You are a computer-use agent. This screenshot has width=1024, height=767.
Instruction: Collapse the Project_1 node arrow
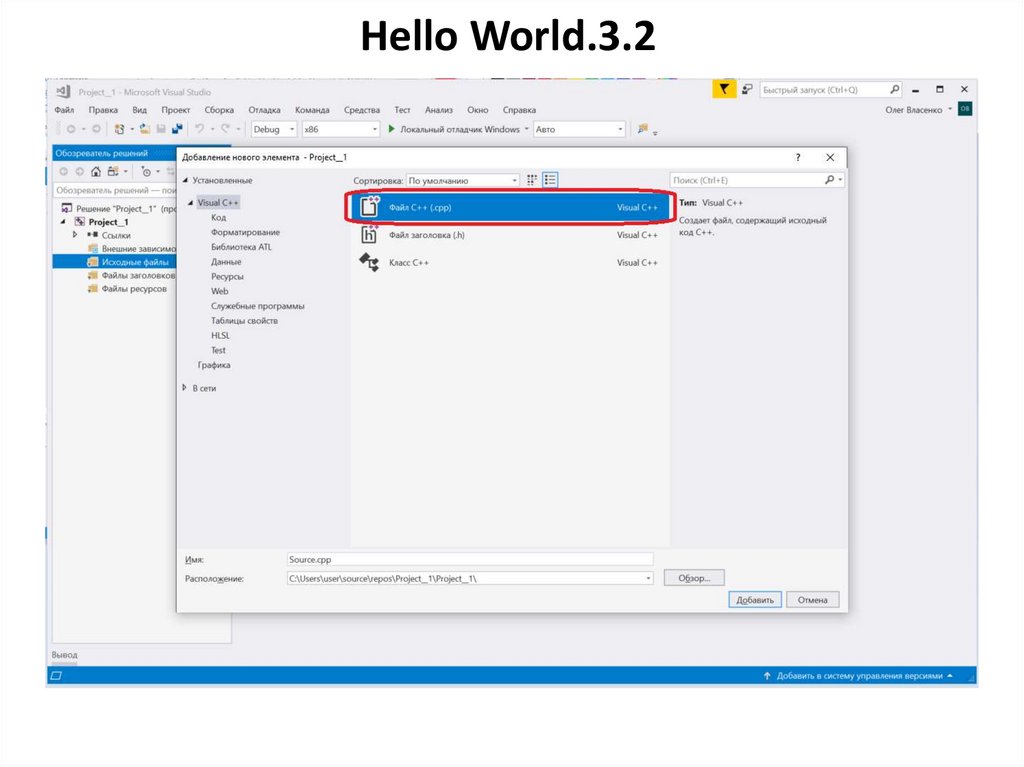coord(63,222)
